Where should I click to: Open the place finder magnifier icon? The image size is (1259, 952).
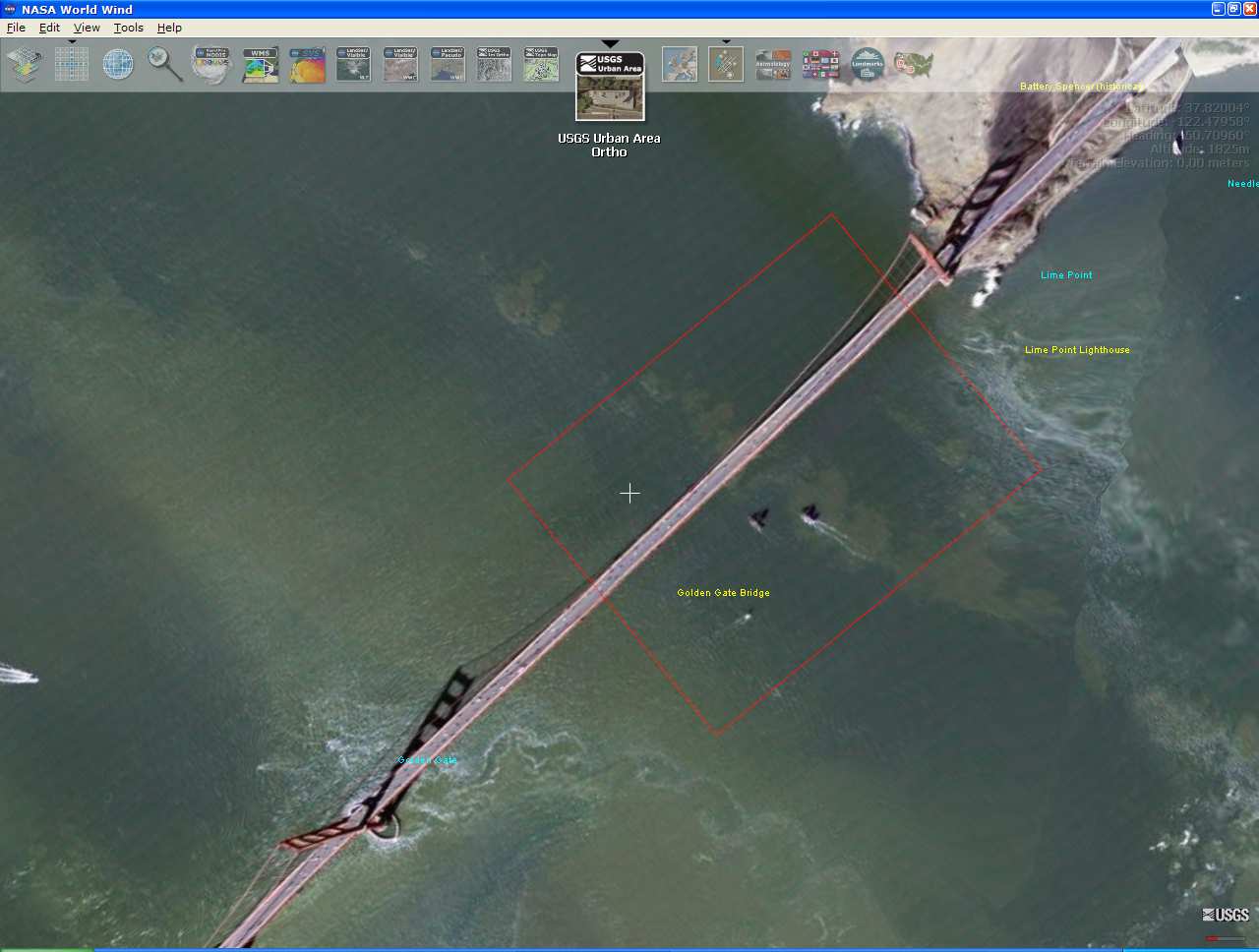(x=165, y=65)
